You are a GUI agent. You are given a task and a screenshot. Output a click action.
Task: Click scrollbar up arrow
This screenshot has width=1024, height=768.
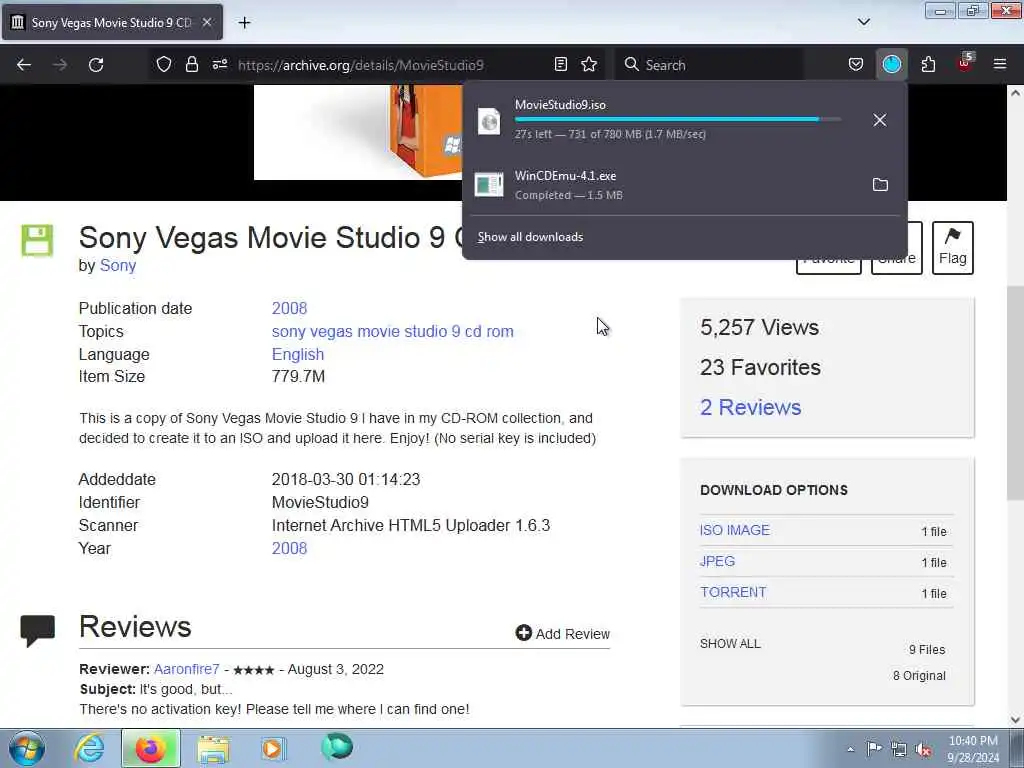[1015, 93]
